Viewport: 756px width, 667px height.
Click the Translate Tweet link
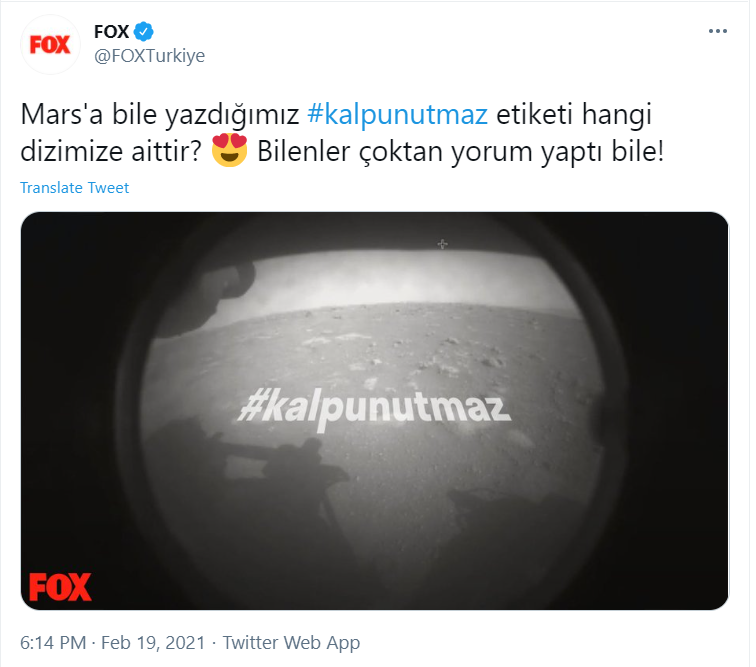pos(74,188)
